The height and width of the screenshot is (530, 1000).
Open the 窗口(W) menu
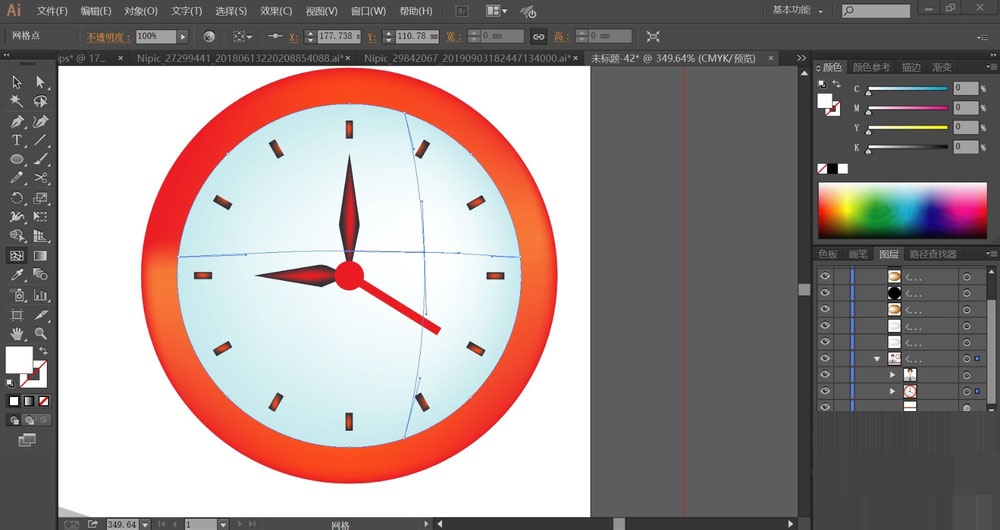368,11
